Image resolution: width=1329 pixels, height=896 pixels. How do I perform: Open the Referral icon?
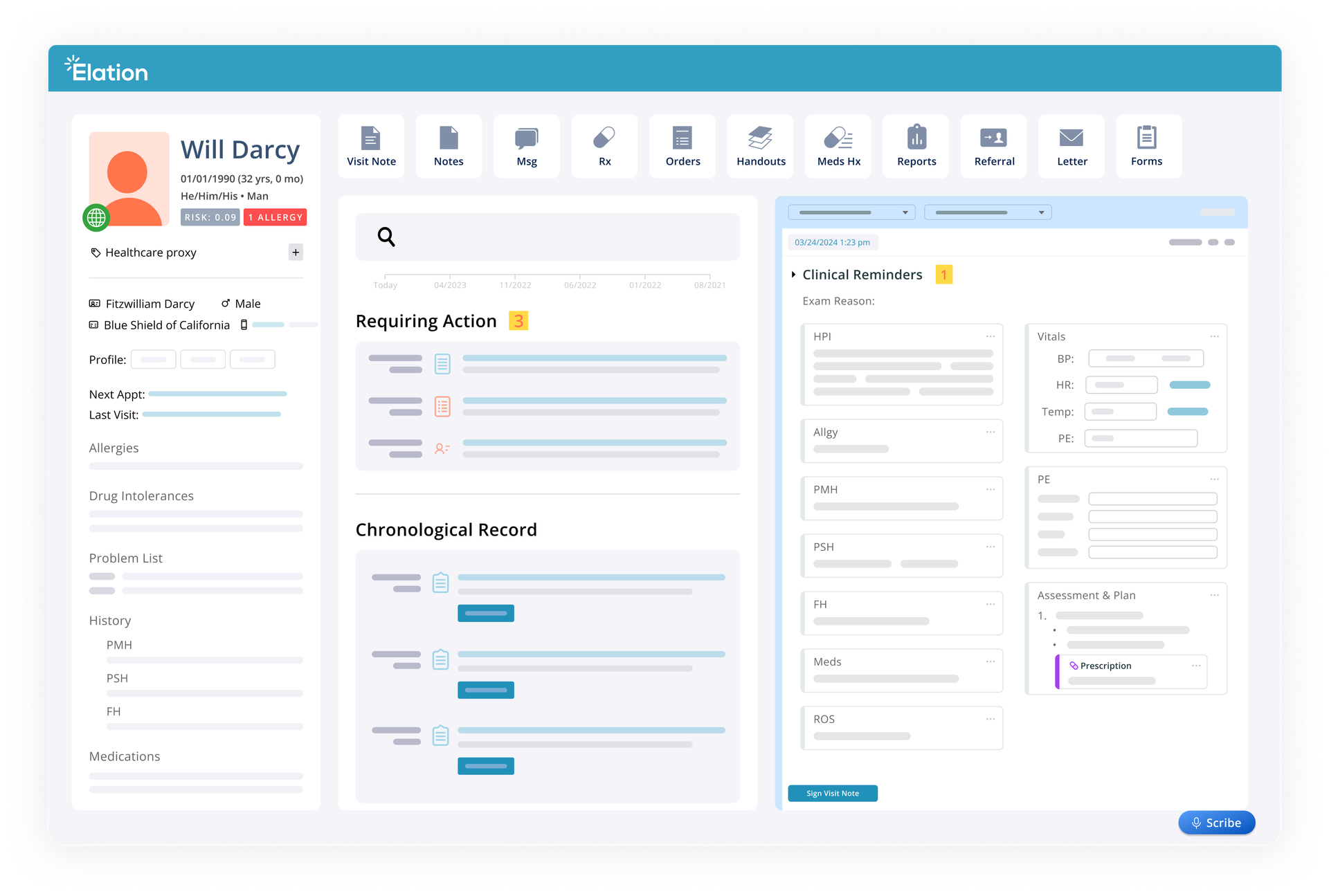[x=994, y=138]
